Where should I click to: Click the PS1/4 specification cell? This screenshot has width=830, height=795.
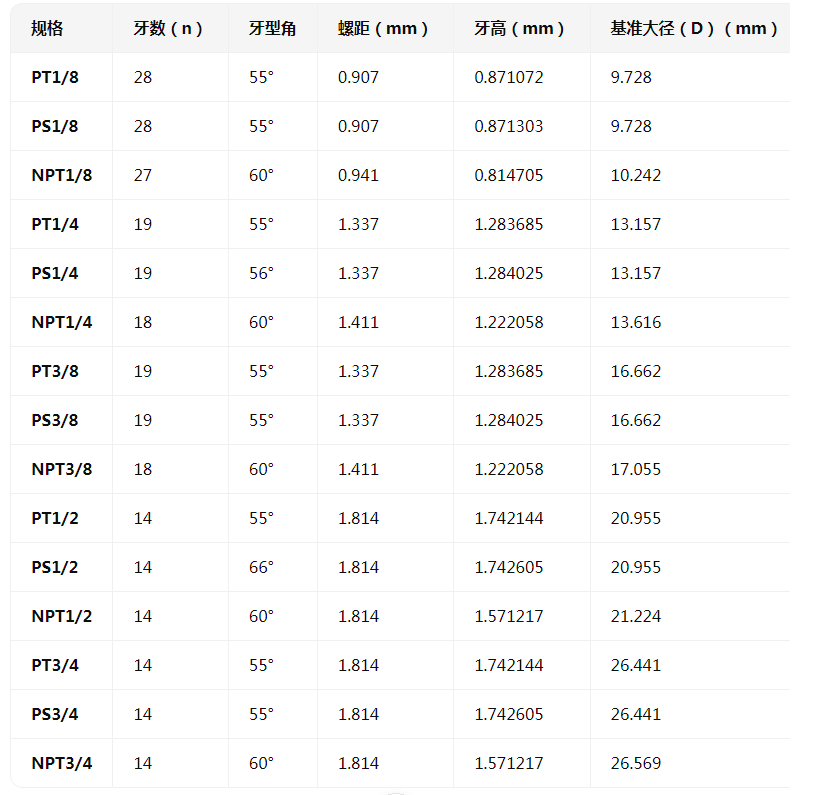[55, 273]
